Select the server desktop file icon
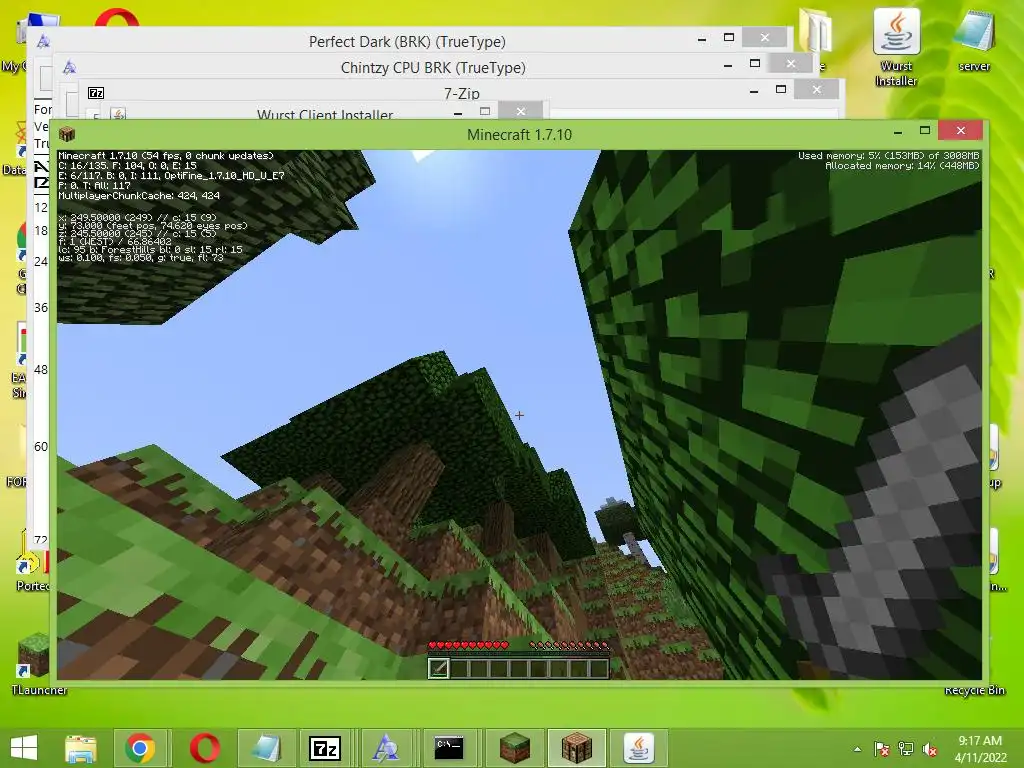 click(974, 40)
